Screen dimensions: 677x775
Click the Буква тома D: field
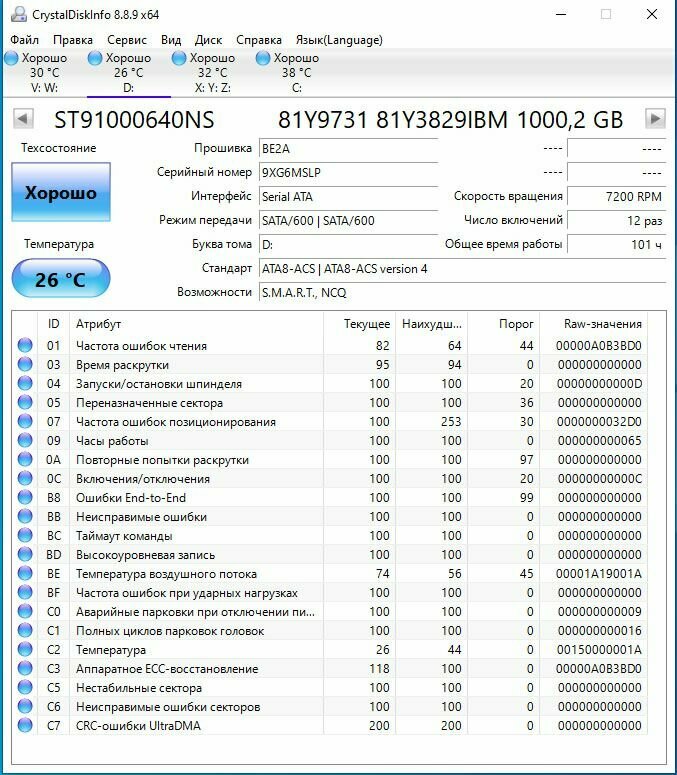click(x=348, y=244)
